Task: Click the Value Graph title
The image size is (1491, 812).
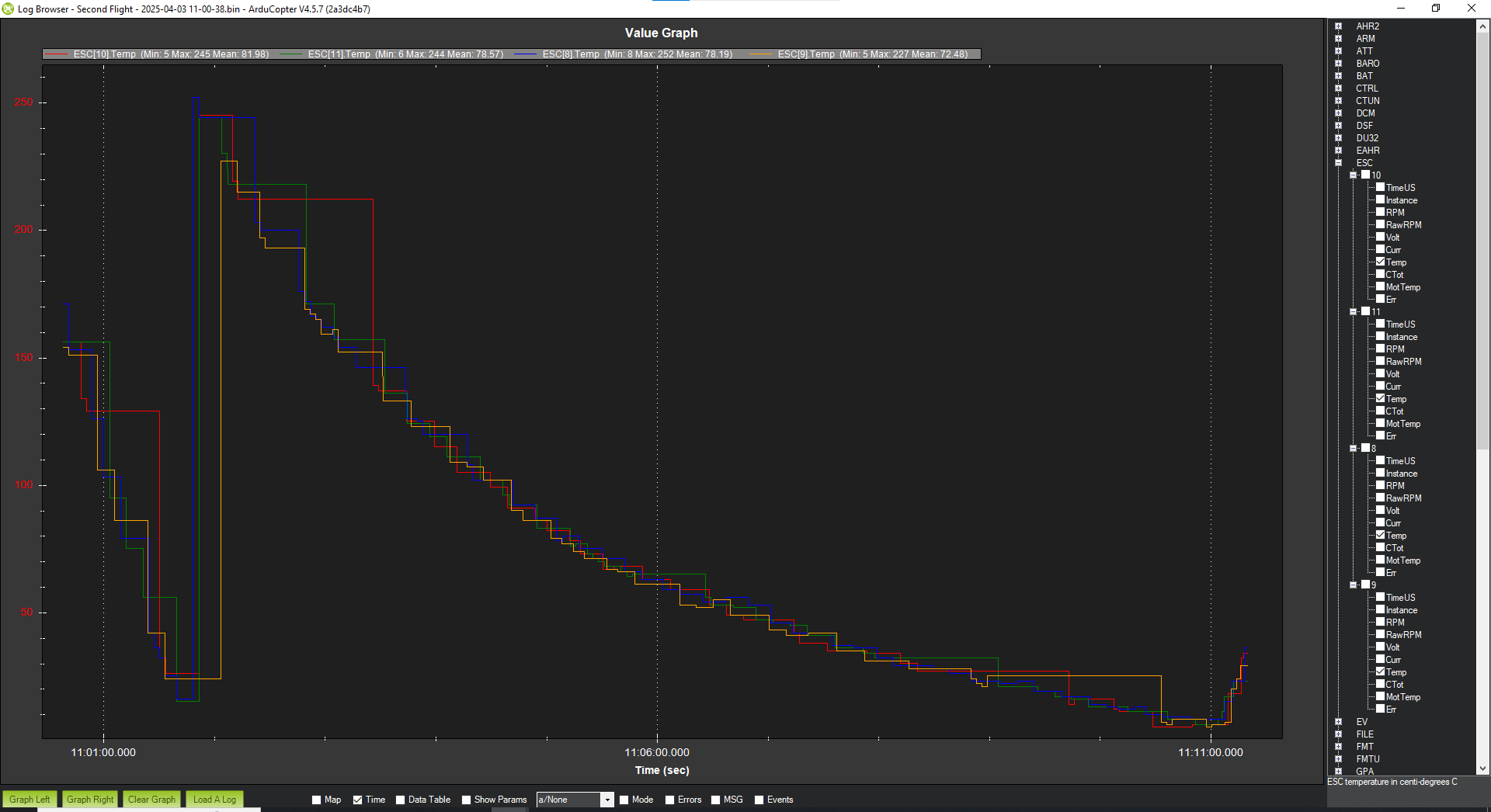Action: pos(662,33)
